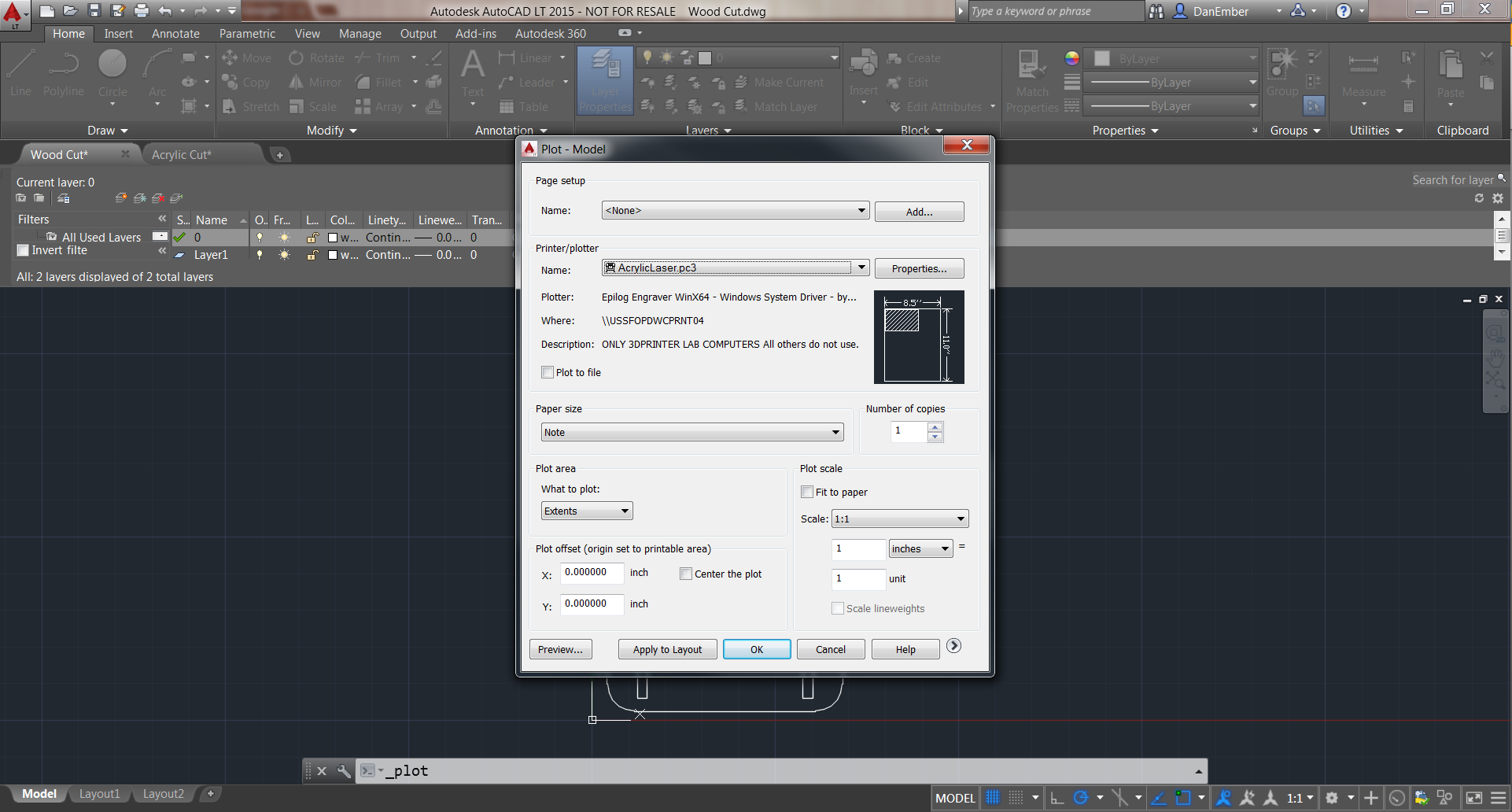This screenshot has height=812, width=1512.
Task: Click Add page setup button
Action: [919, 212]
